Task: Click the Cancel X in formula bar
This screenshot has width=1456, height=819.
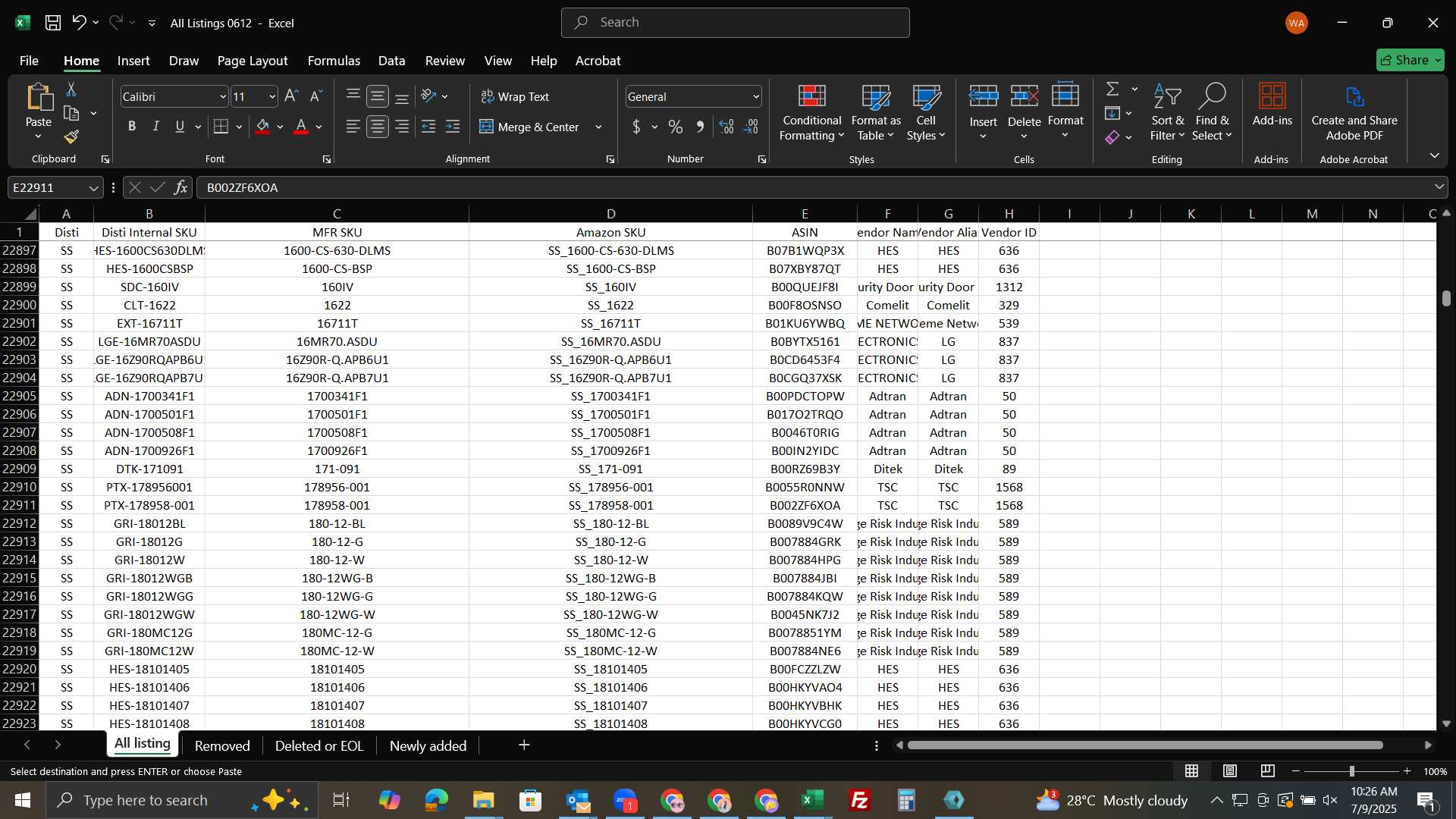Action: pos(134,187)
